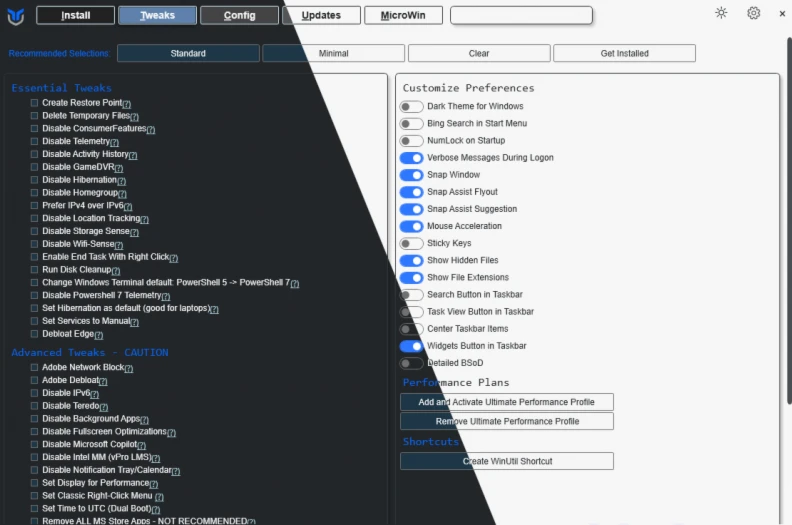Check Disable Fullscreen Optimizations checkbox
792x525 pixels.
coord(34,432)
